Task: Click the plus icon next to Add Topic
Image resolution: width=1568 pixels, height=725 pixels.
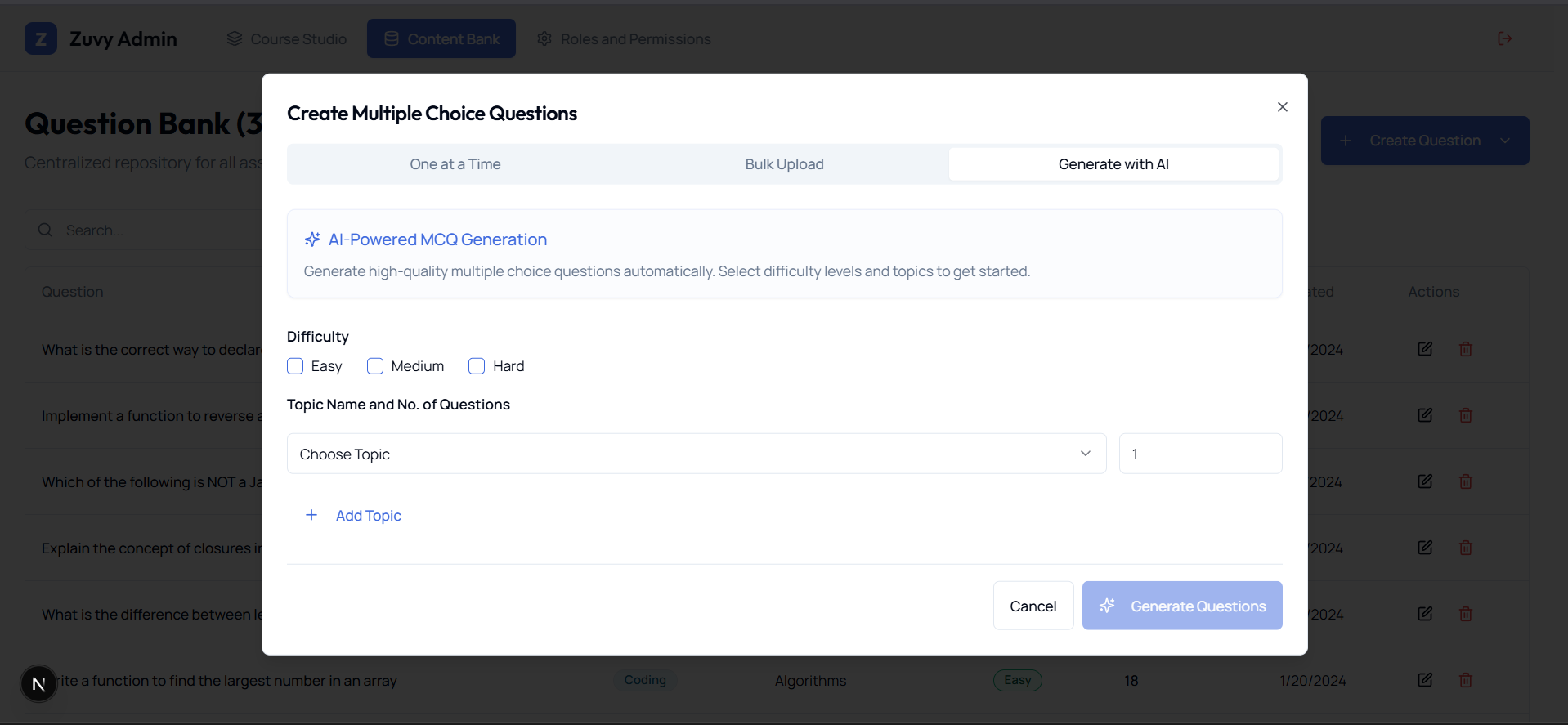Action: pyautogui.click(x=311, y=515)
